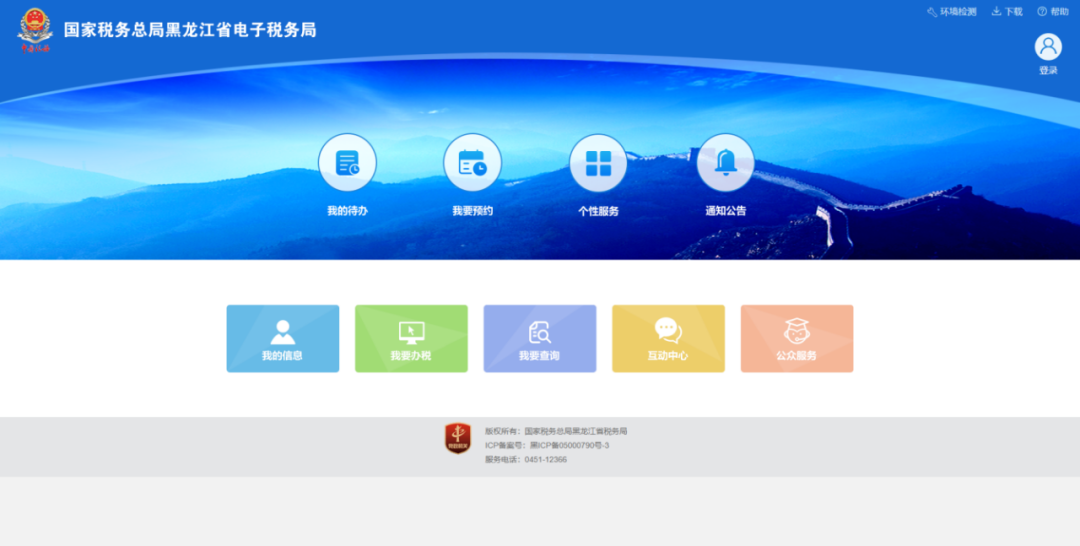The image size is (1080, 546).
Task: Open the 我要预约 calendar icon
Action: 472,162
